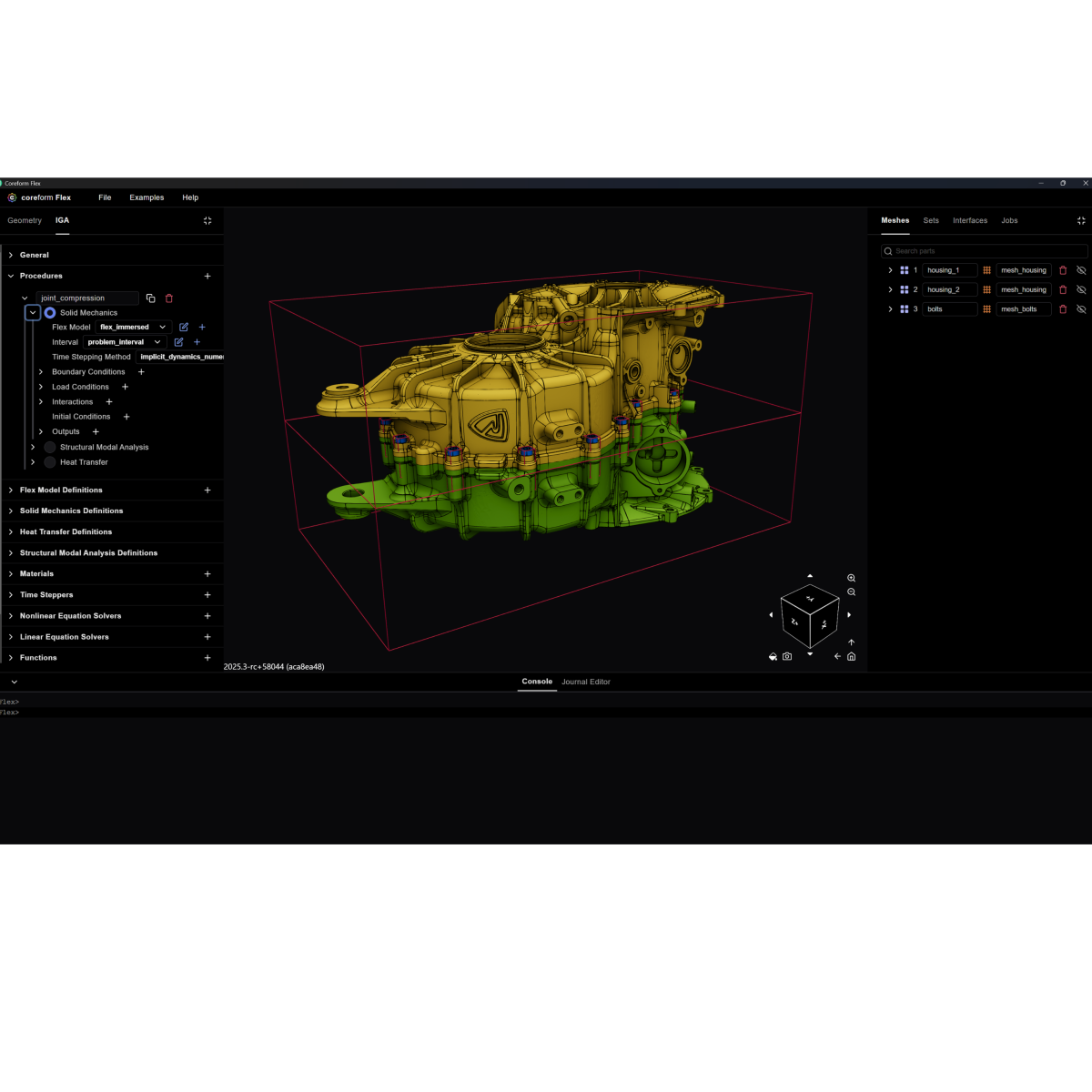Viewport: 1092px width, 1092px height.
Task: Expand the Boundary Conditions tree node
Action: click(41, 372)
